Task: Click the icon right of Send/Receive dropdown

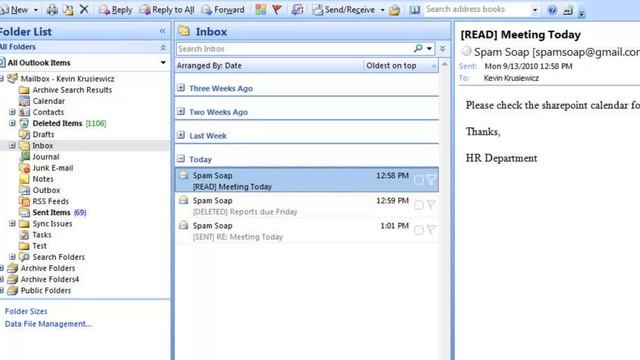Action: (x=394, y=10)
